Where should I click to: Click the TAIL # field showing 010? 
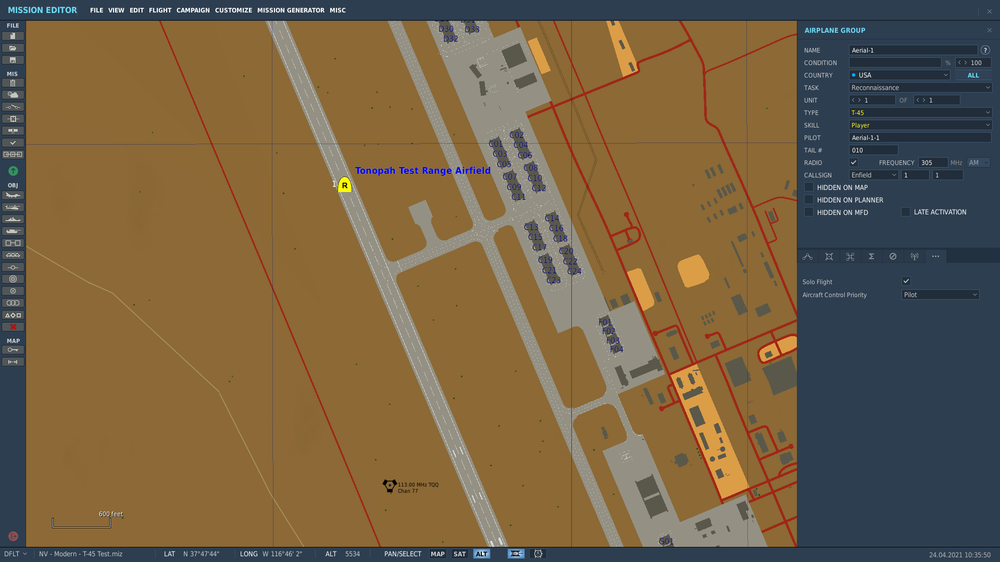[873, 150]
